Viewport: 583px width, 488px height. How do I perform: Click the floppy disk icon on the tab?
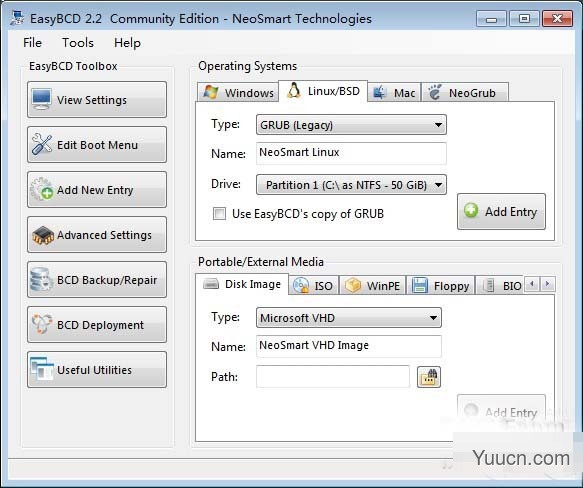pos(419,286)
